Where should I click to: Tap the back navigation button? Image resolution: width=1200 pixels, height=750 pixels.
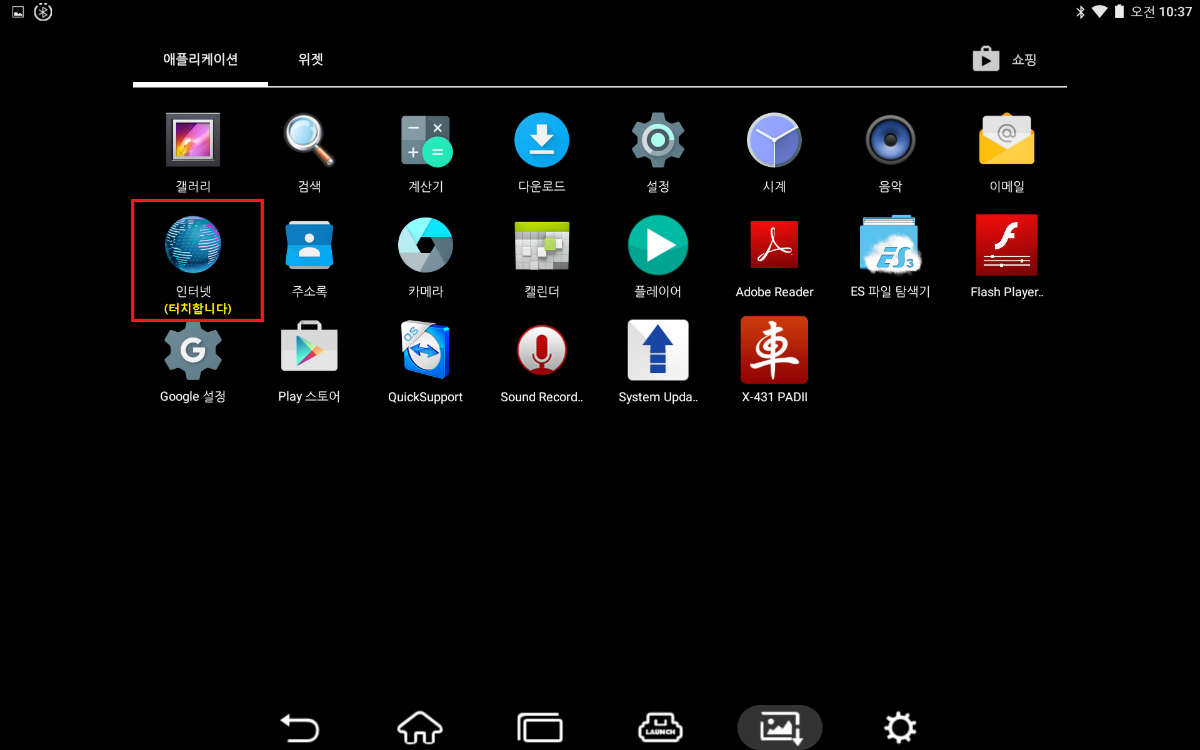(x=299, y=727)
